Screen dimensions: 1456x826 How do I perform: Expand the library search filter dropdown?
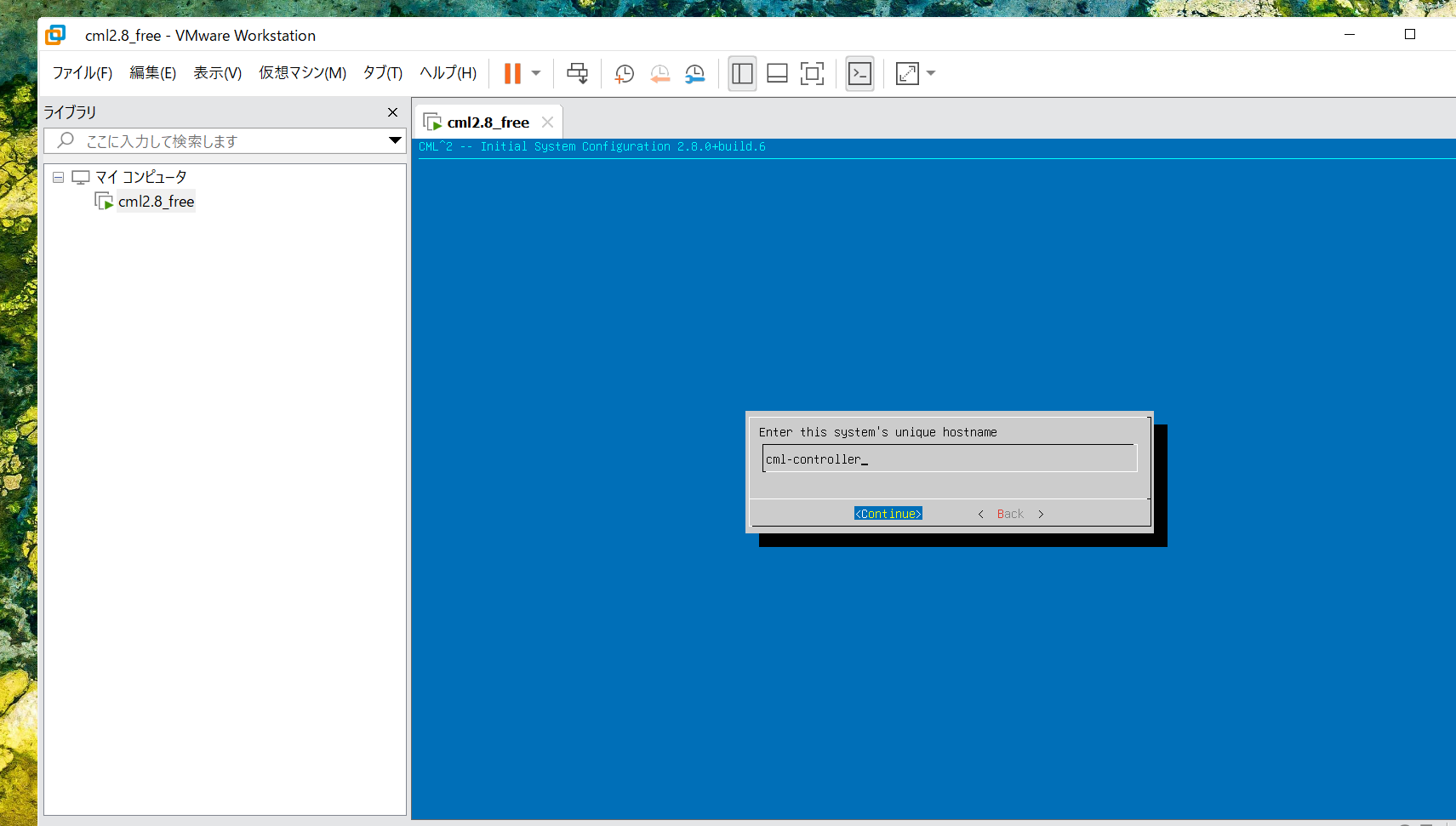(x=395, y=140)
